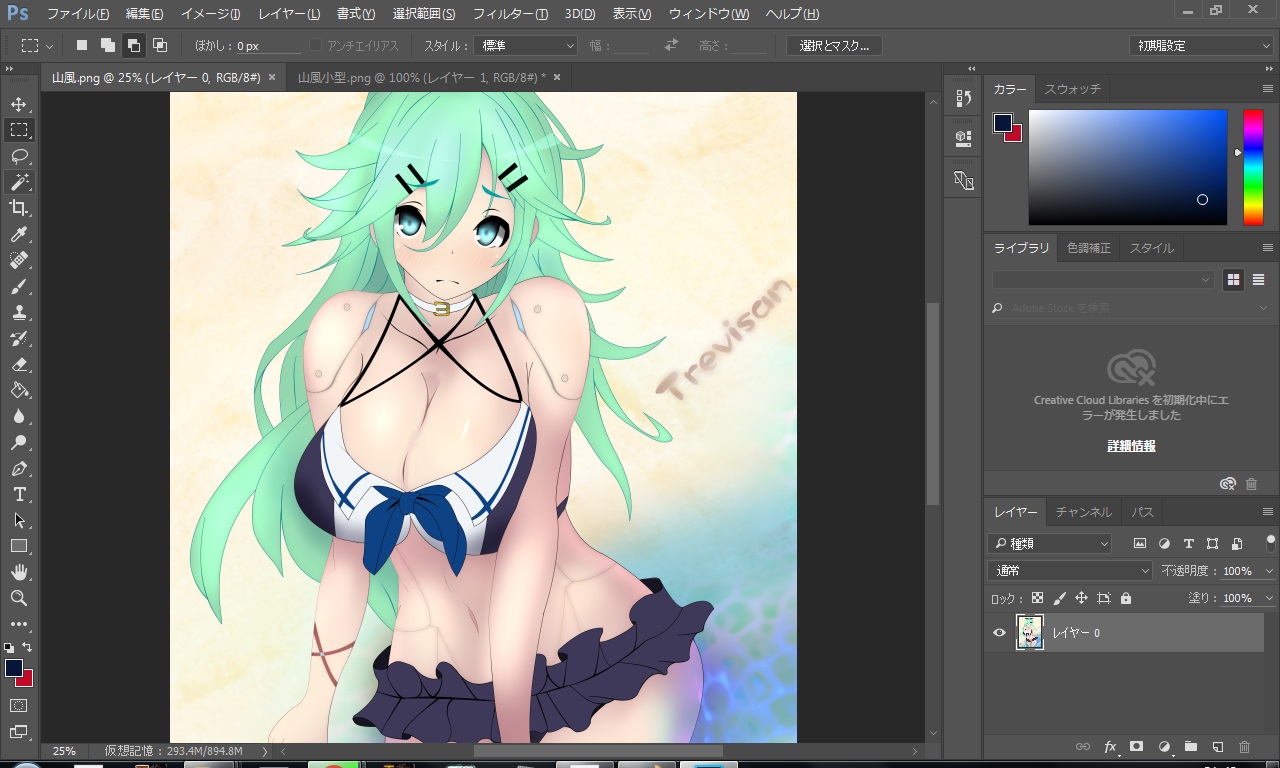1280x768 pixels.
Task: Open the フィルター menu
Action: coord(509,14)
